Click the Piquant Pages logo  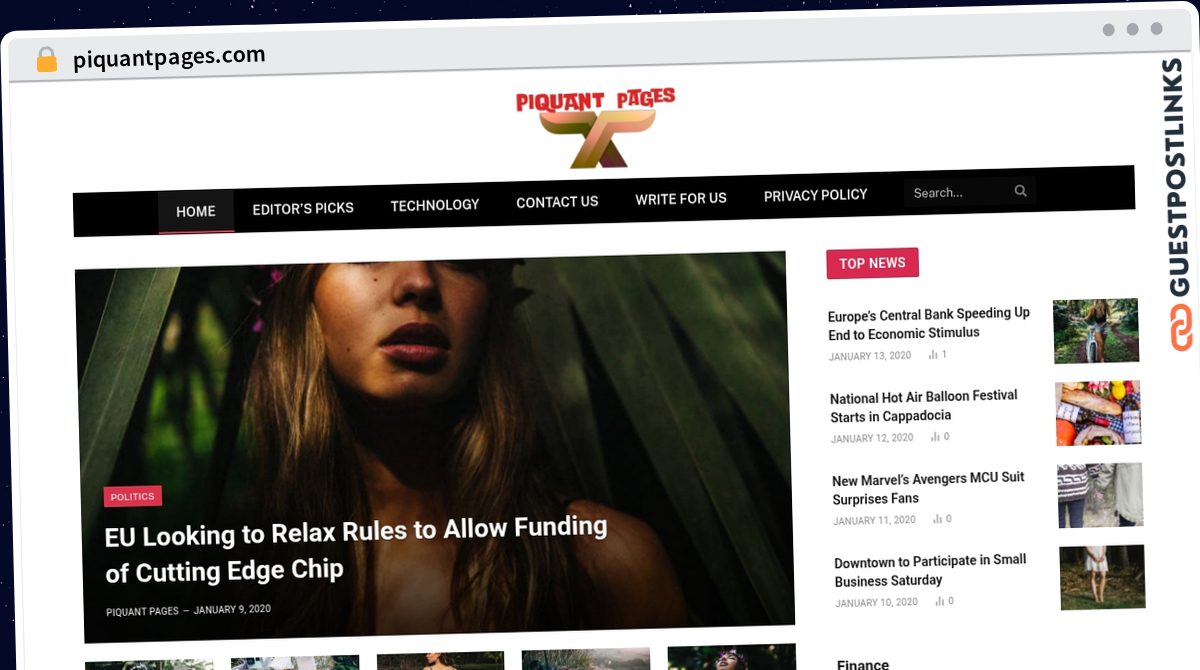596,127
